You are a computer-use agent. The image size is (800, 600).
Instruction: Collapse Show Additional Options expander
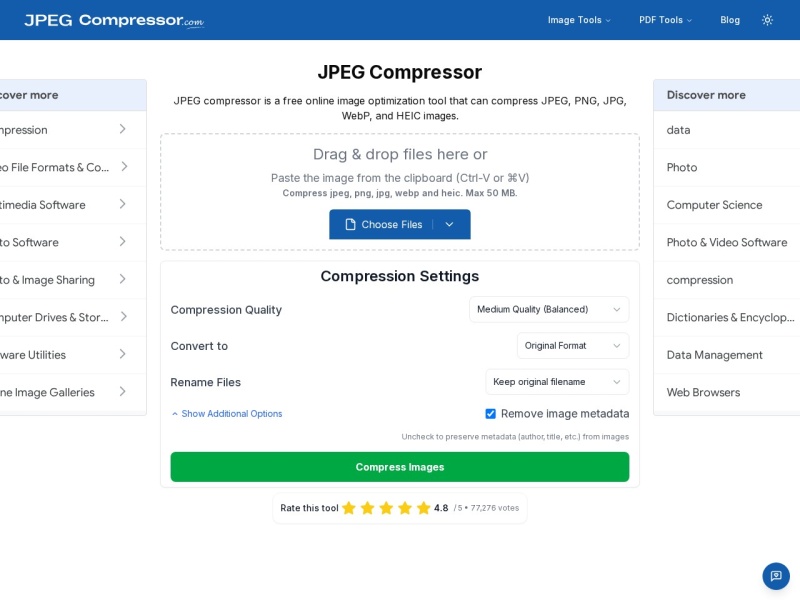click(x=227, y=414)
